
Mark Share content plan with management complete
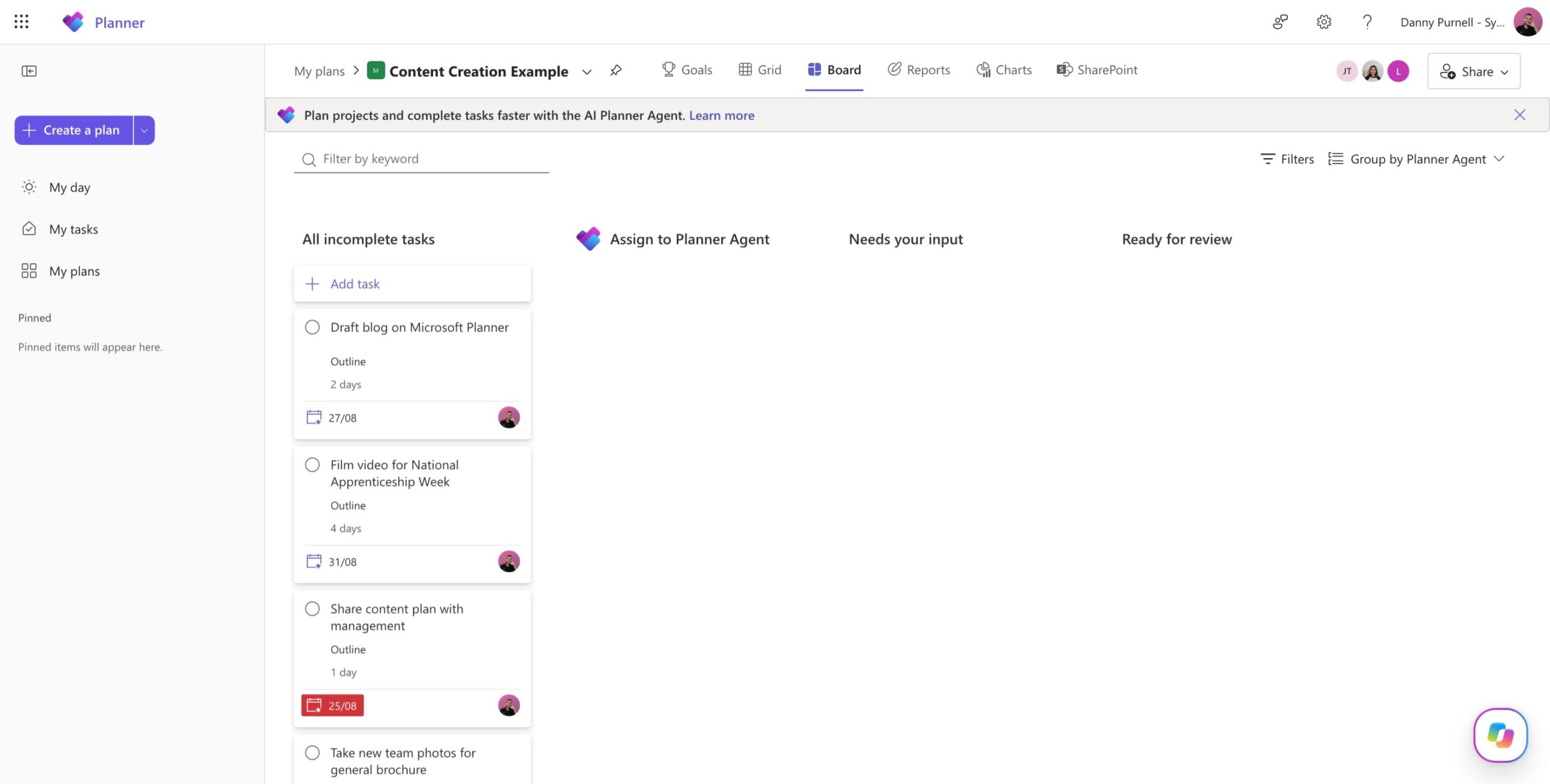point(312,608)
